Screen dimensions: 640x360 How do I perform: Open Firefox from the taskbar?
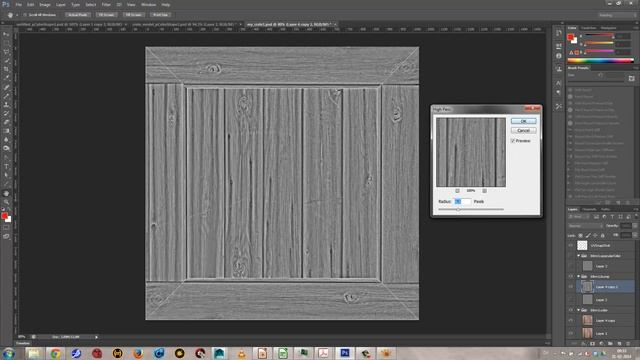[x=138, y=353]
